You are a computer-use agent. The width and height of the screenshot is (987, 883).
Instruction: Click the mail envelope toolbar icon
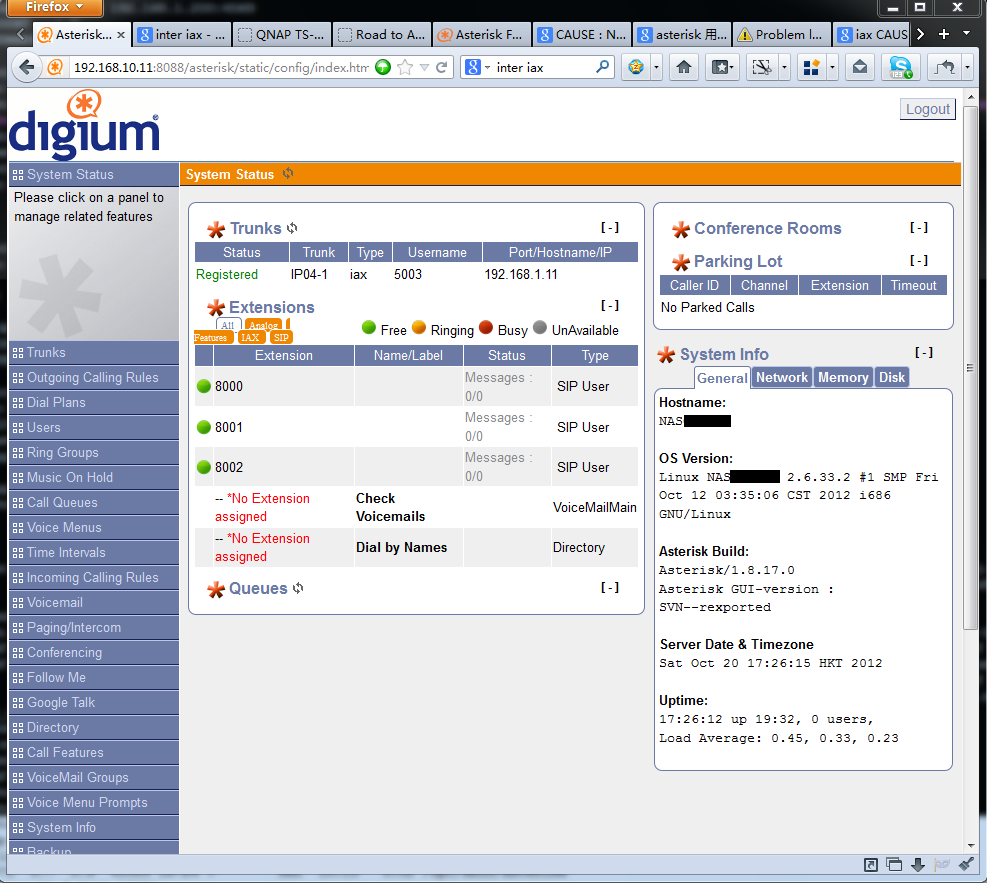click(859, 68)
